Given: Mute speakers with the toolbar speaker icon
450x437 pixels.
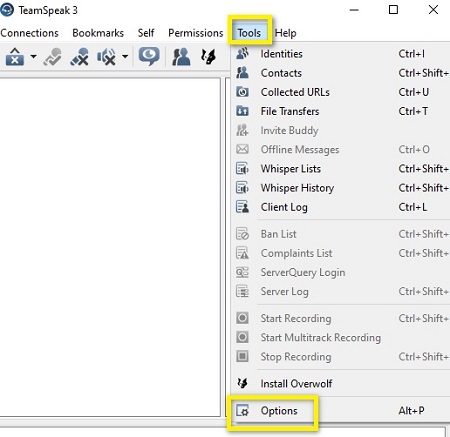Looking at the screenshot, I should pos(106,56).
